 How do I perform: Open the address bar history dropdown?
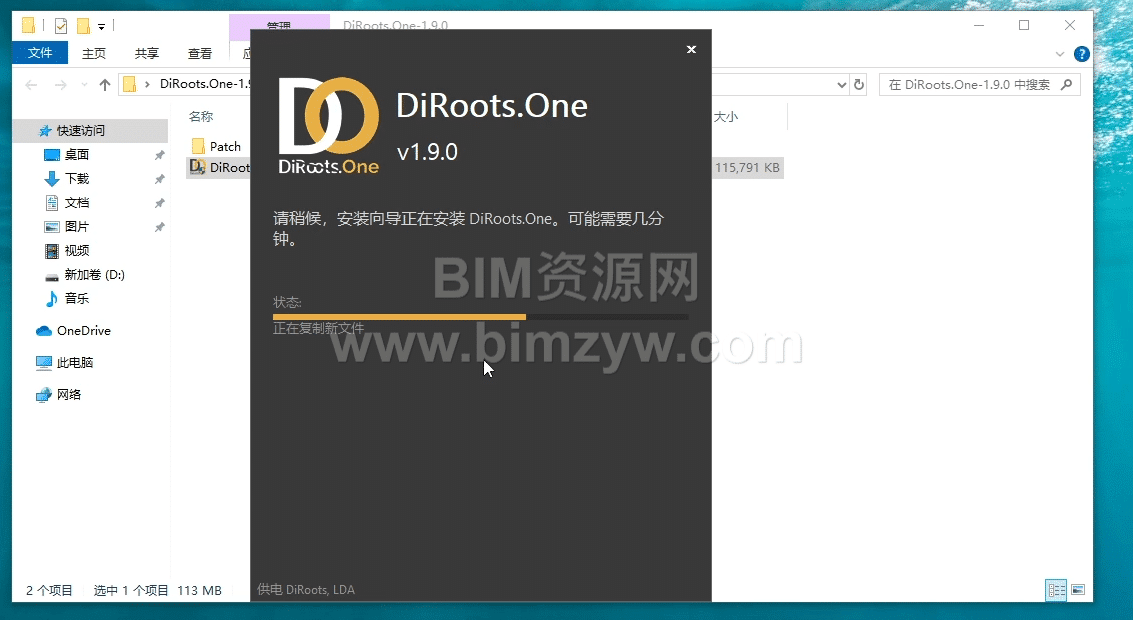click(842, 85)
